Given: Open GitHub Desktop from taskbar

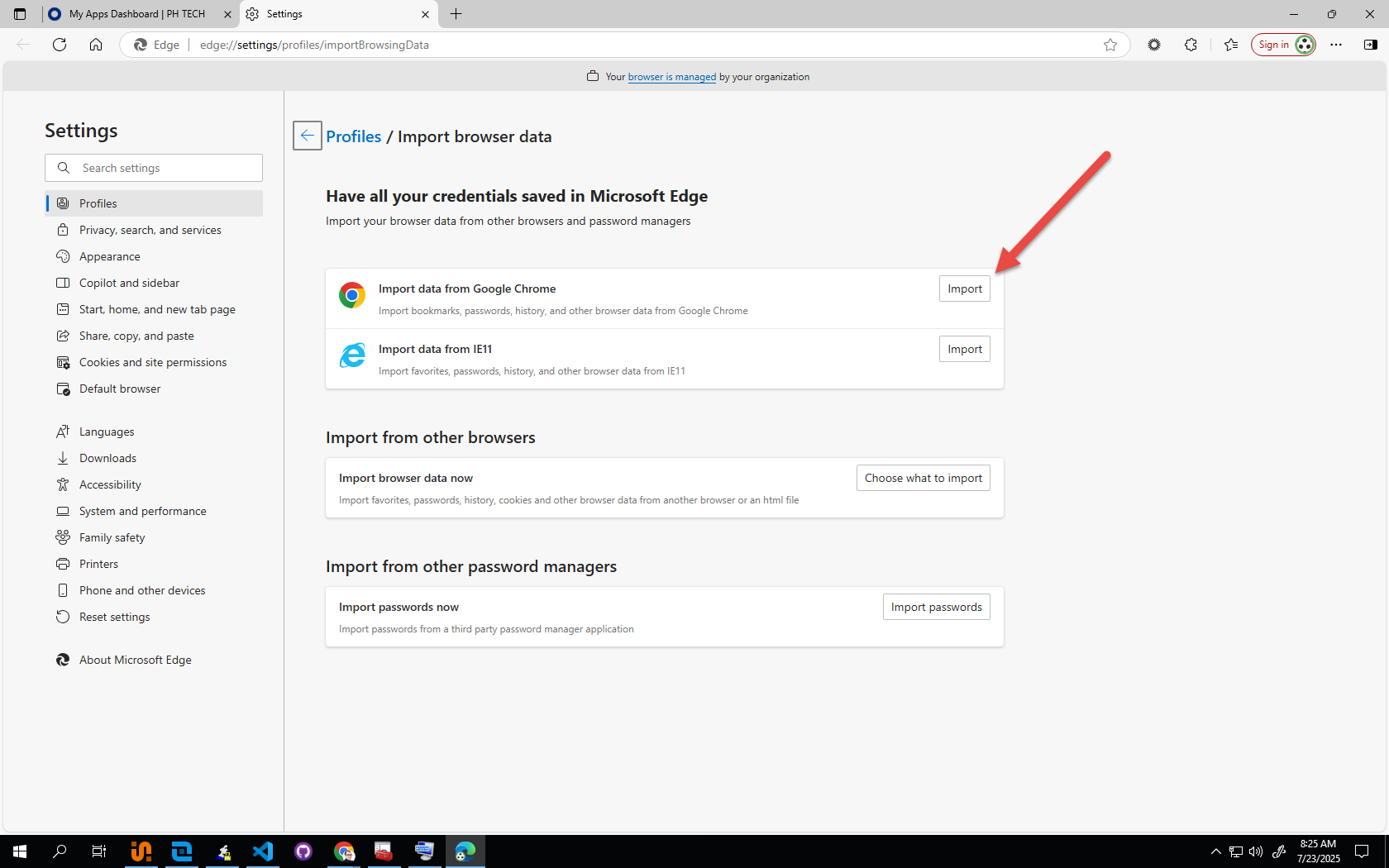Looking at the screenshot, I should pyautogui.click(x=303, y=851).
